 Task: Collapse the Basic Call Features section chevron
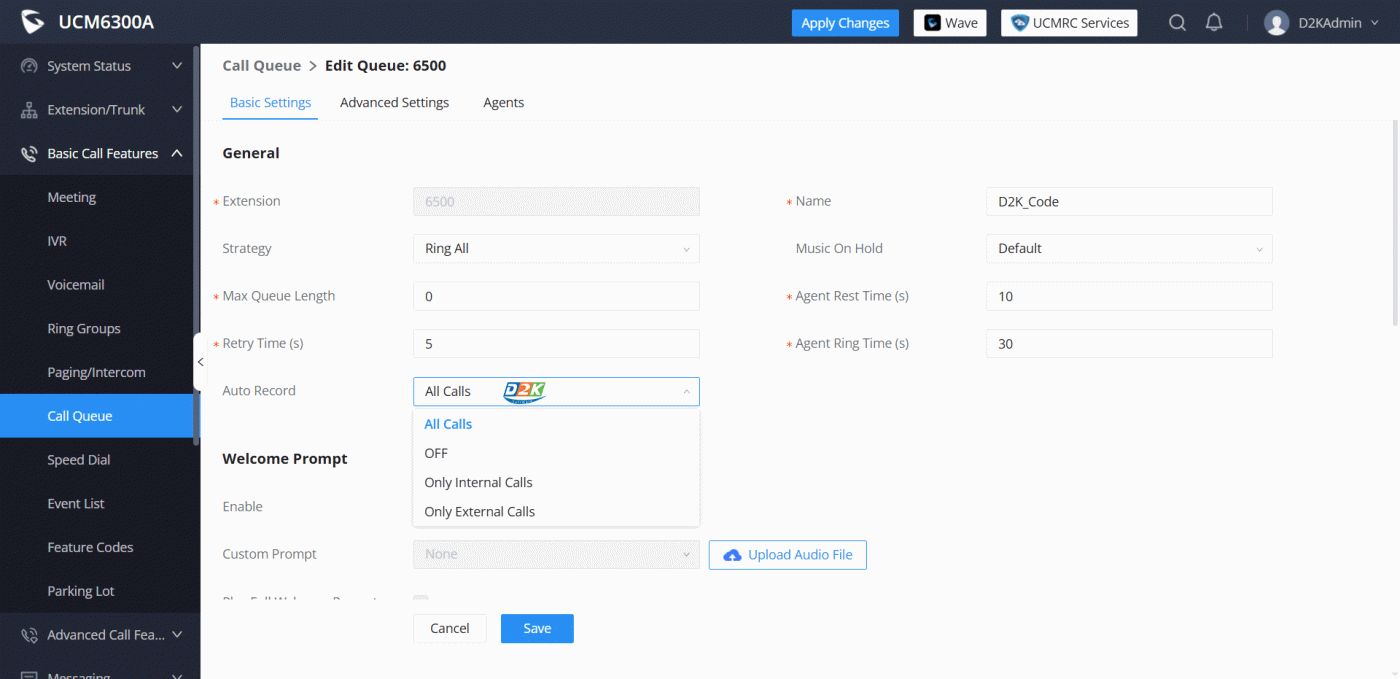click(177, 153)
